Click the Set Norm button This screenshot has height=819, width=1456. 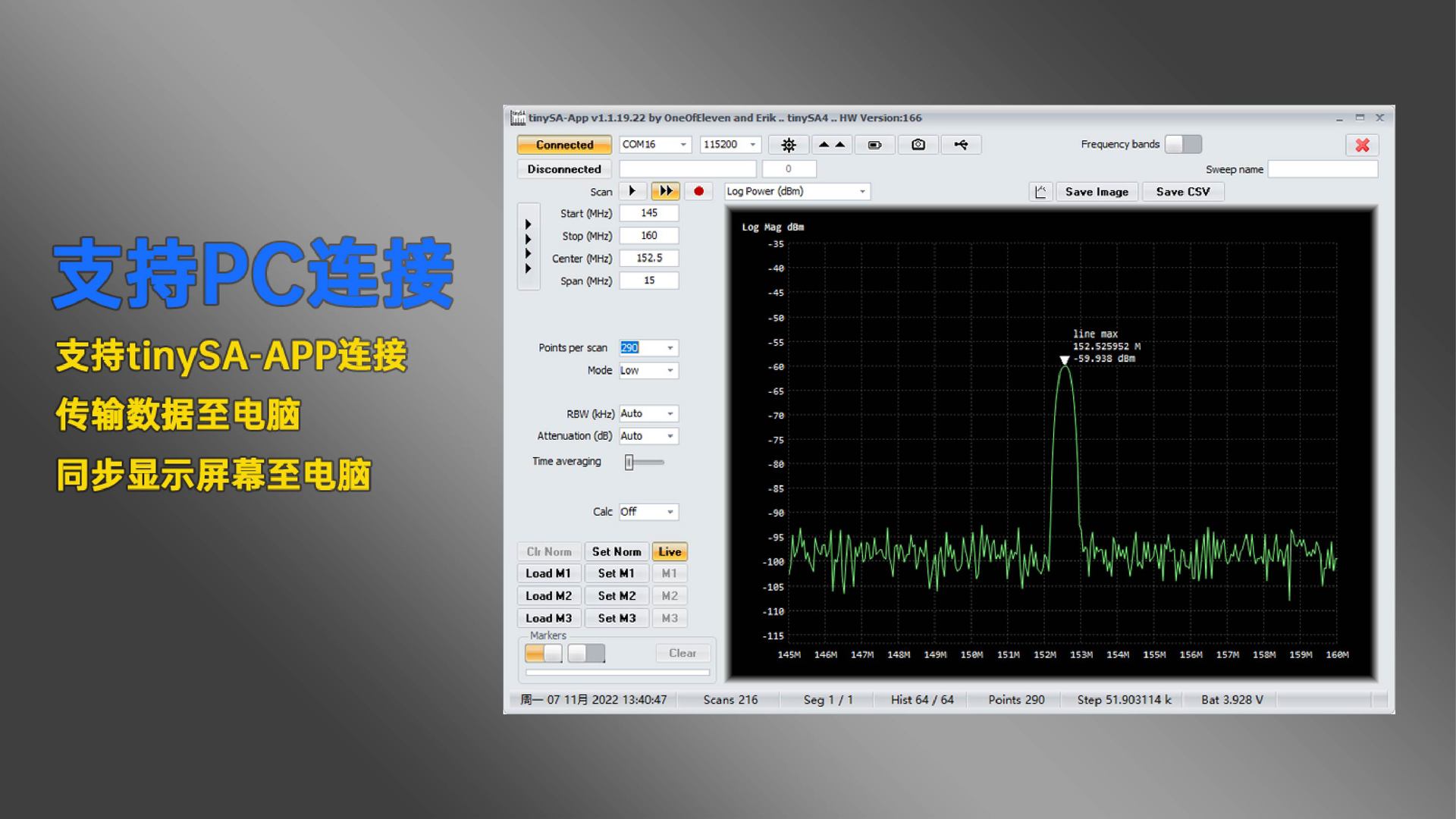[x=616, y=551]
